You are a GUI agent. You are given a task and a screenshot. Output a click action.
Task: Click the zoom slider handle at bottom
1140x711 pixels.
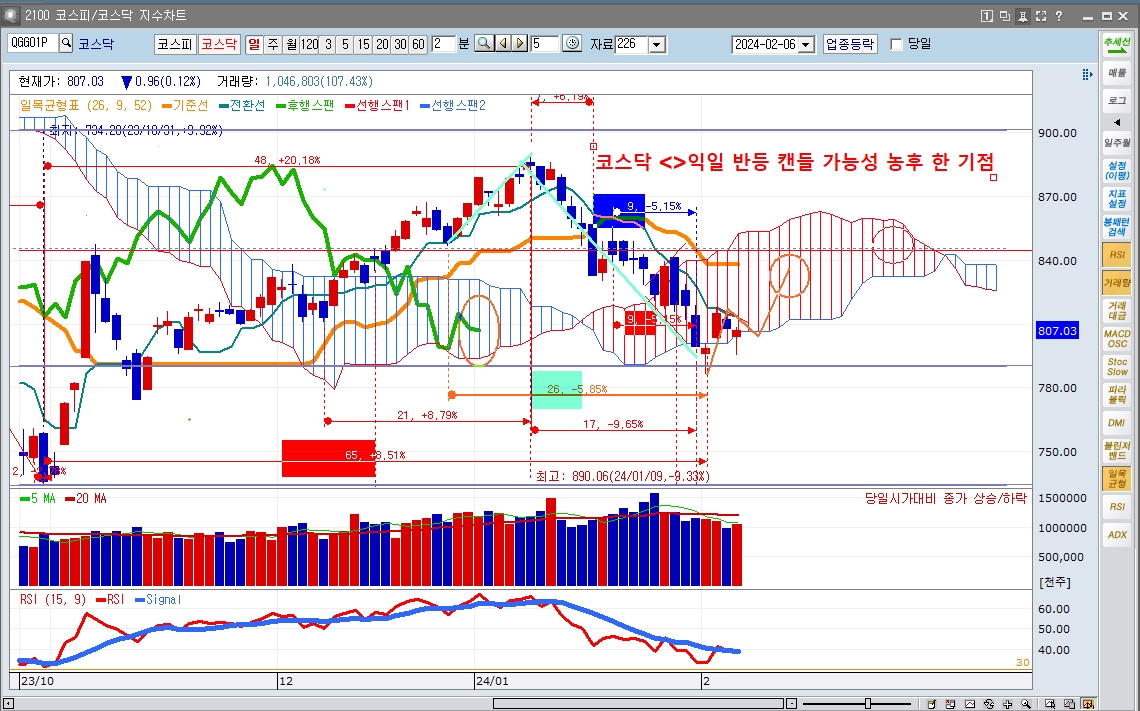867,703
